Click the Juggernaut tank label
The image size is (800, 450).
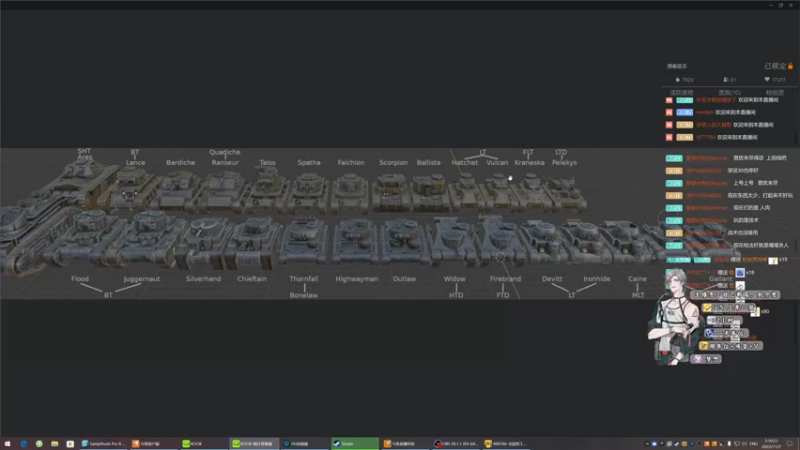[x=142, y=279]
